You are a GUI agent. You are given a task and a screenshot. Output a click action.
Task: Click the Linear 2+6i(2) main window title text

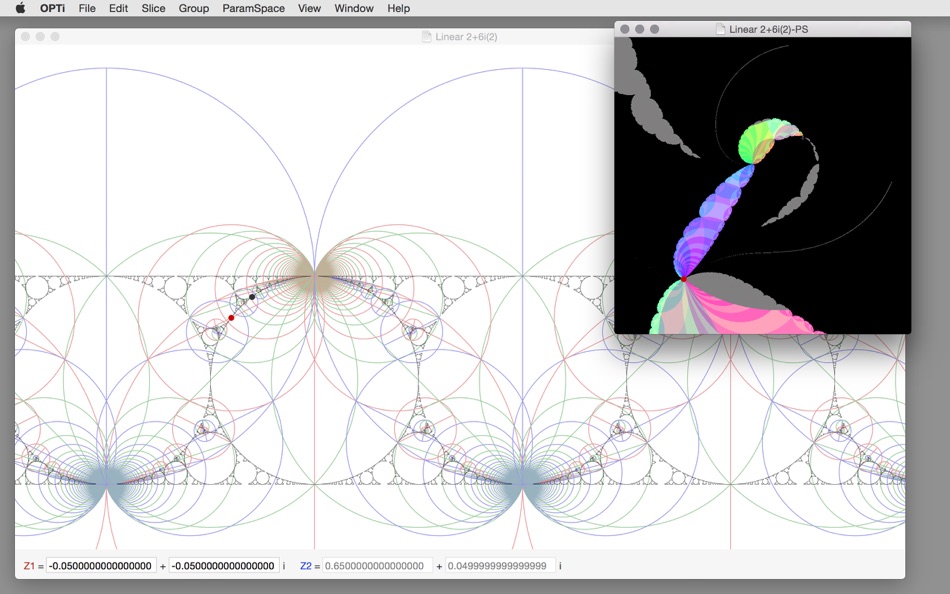466,36
